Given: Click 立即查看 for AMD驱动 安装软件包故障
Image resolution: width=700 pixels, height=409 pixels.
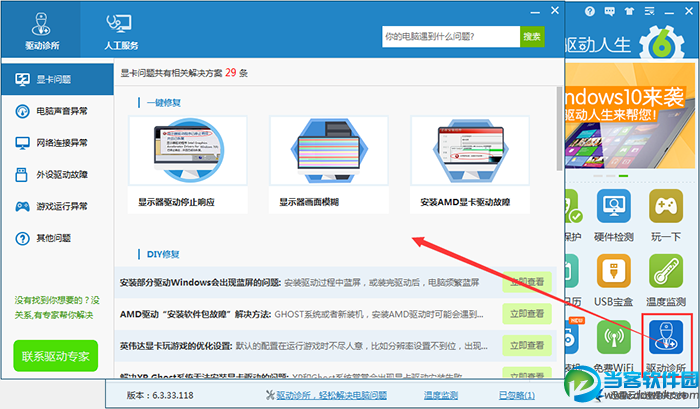Looking at the screenshot, I should 527,314.
